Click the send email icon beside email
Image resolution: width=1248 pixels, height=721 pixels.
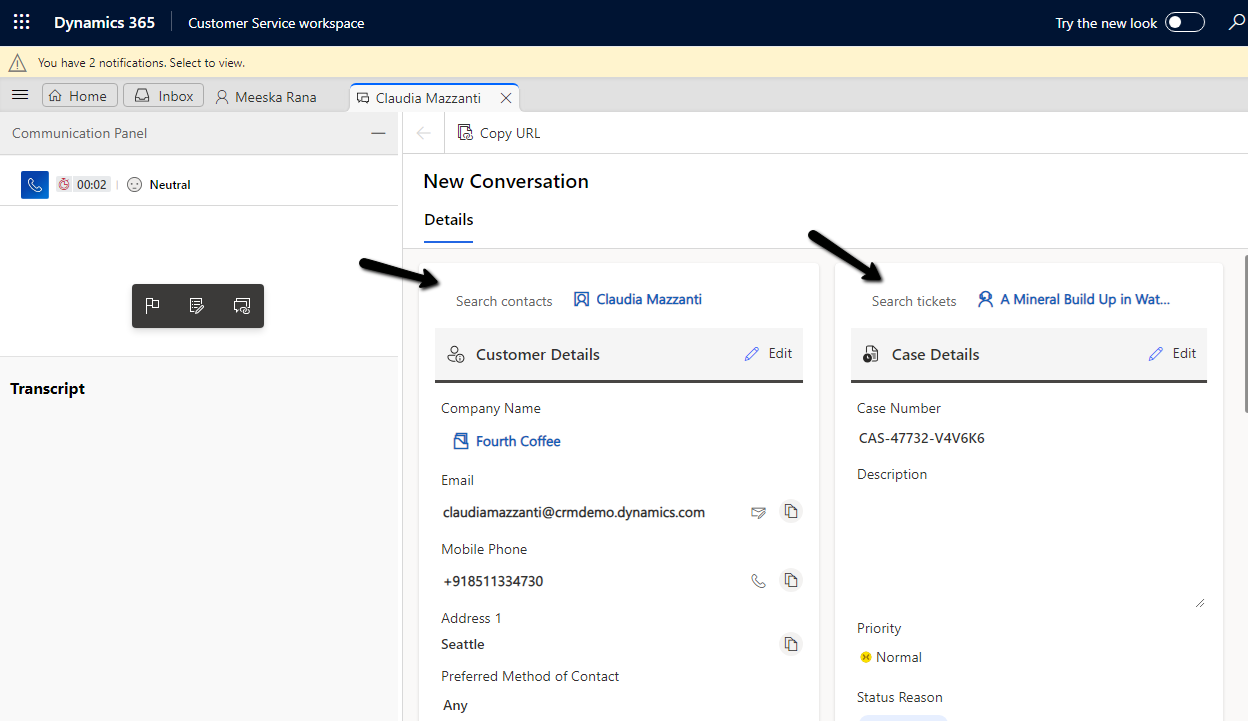click(759, 512)
